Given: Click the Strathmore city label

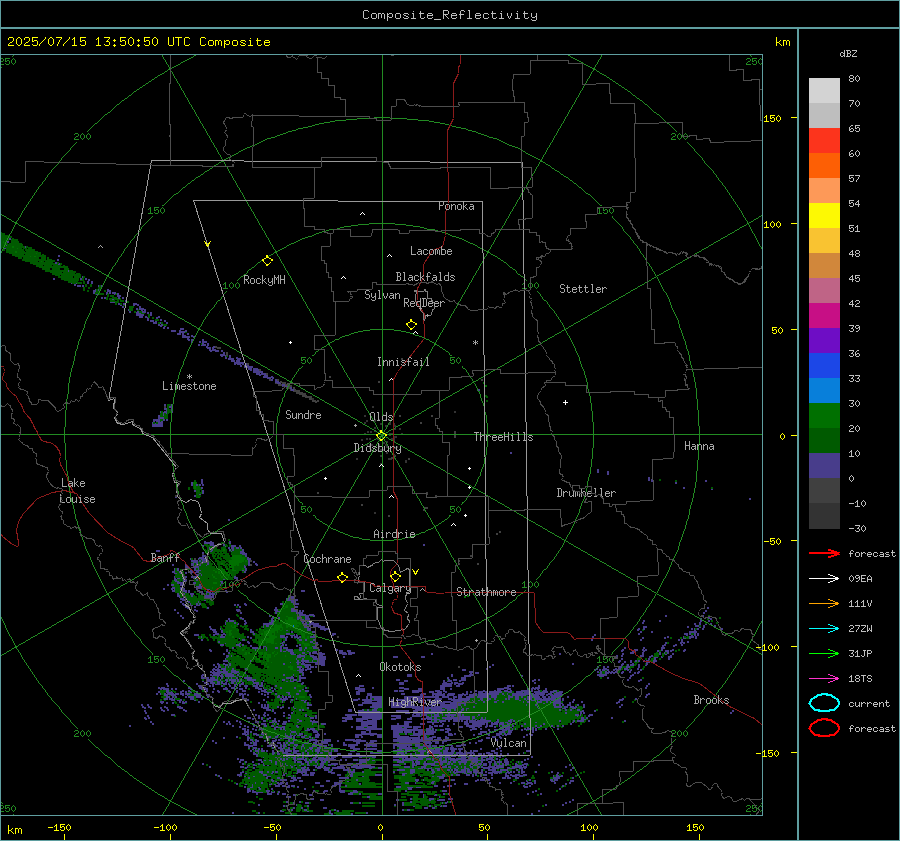Looking at the screenshot, I should 486,592.
